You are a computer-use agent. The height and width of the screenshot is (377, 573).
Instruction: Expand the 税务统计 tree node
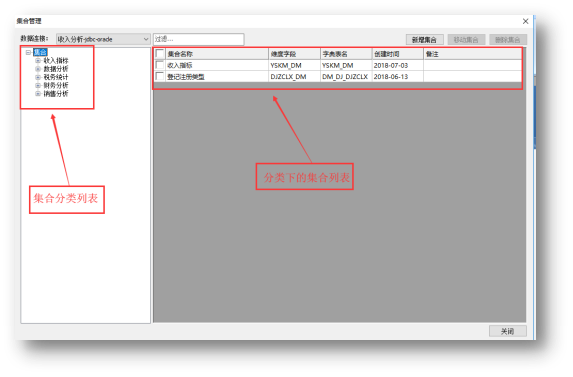(38, 77)
